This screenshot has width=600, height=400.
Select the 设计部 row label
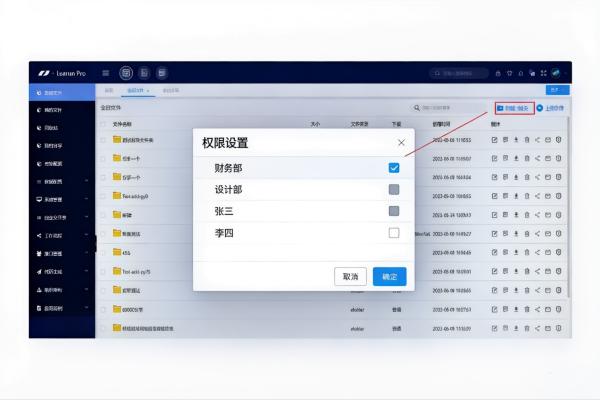click(228, 189)
